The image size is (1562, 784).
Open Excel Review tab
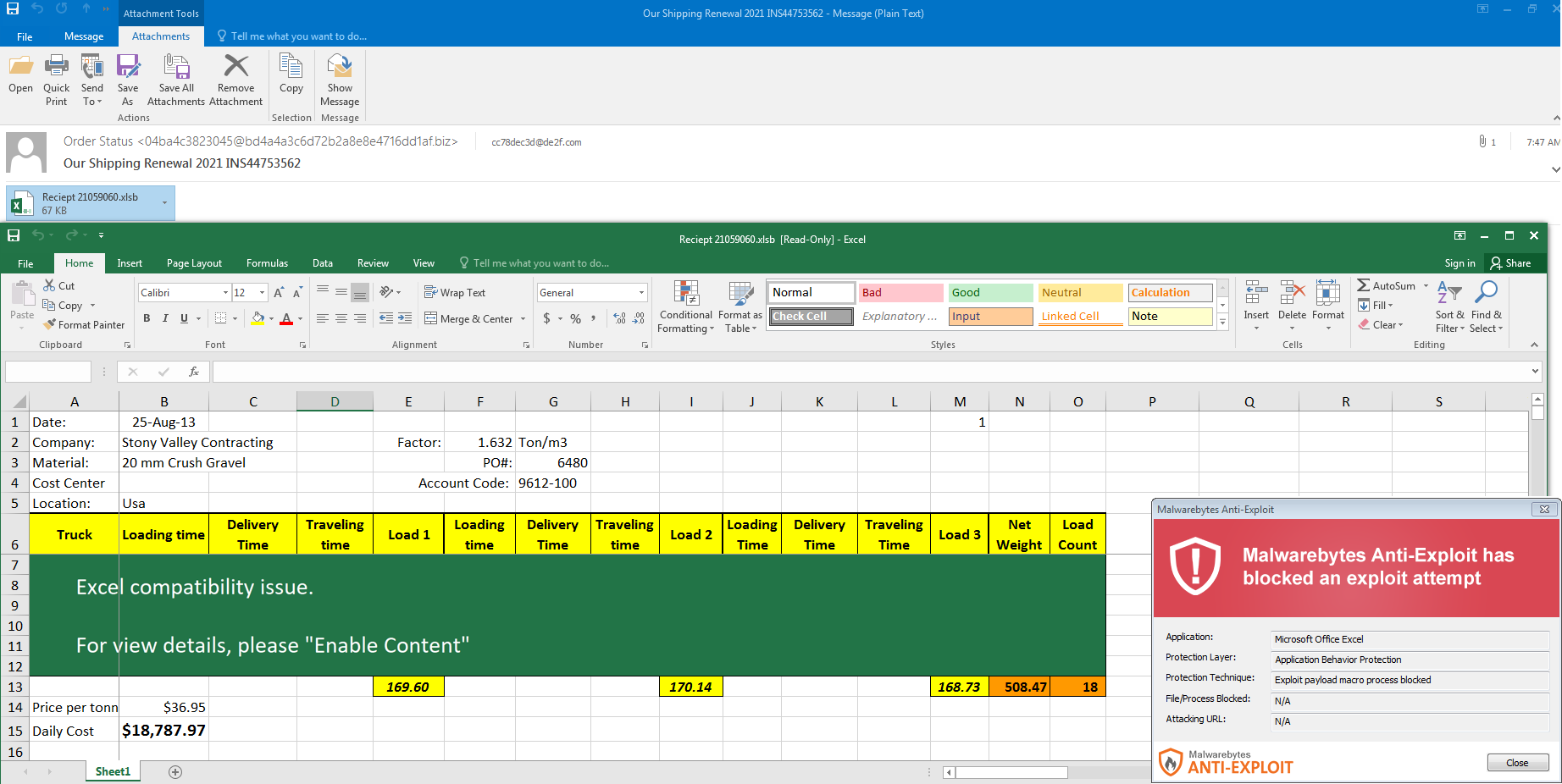(373, 263)
